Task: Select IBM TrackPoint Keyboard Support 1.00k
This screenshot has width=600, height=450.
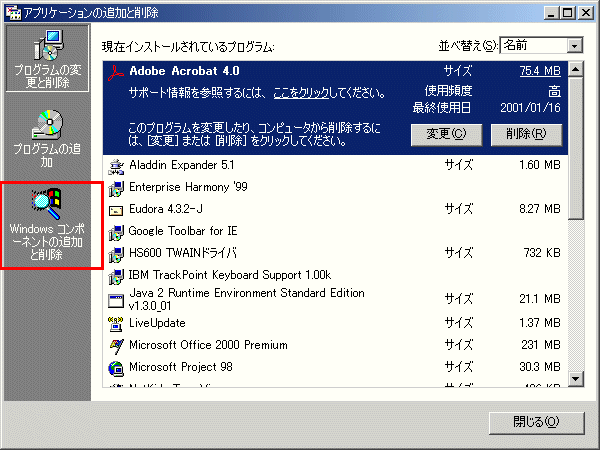Action: coord(336,275)
